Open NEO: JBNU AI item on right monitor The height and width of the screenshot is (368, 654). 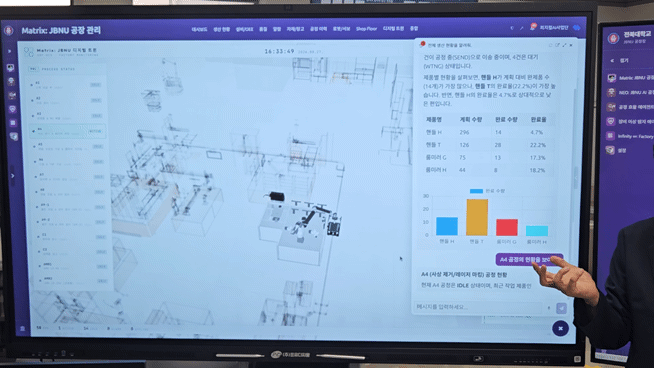(x=631, y=93)
